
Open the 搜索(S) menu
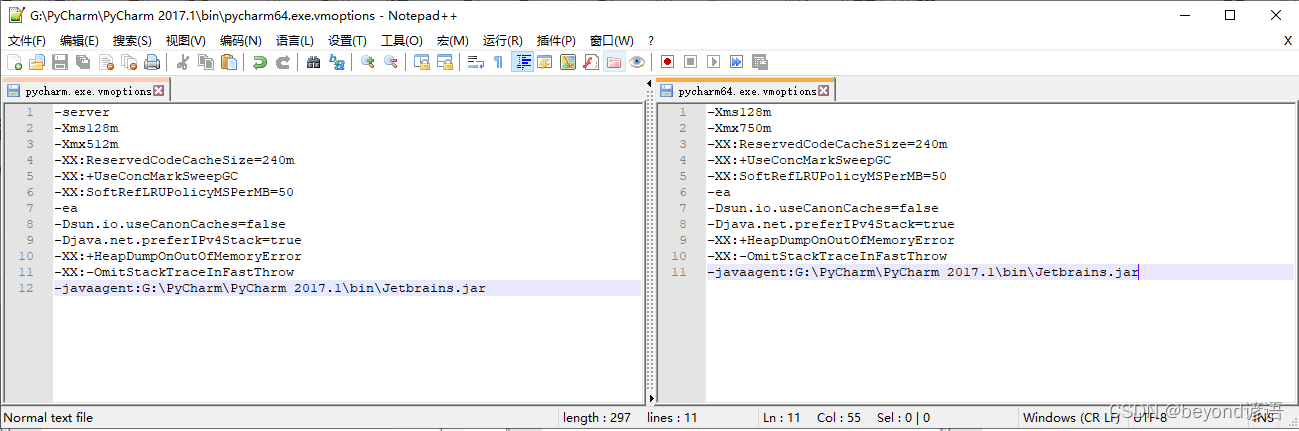point(132,41)
